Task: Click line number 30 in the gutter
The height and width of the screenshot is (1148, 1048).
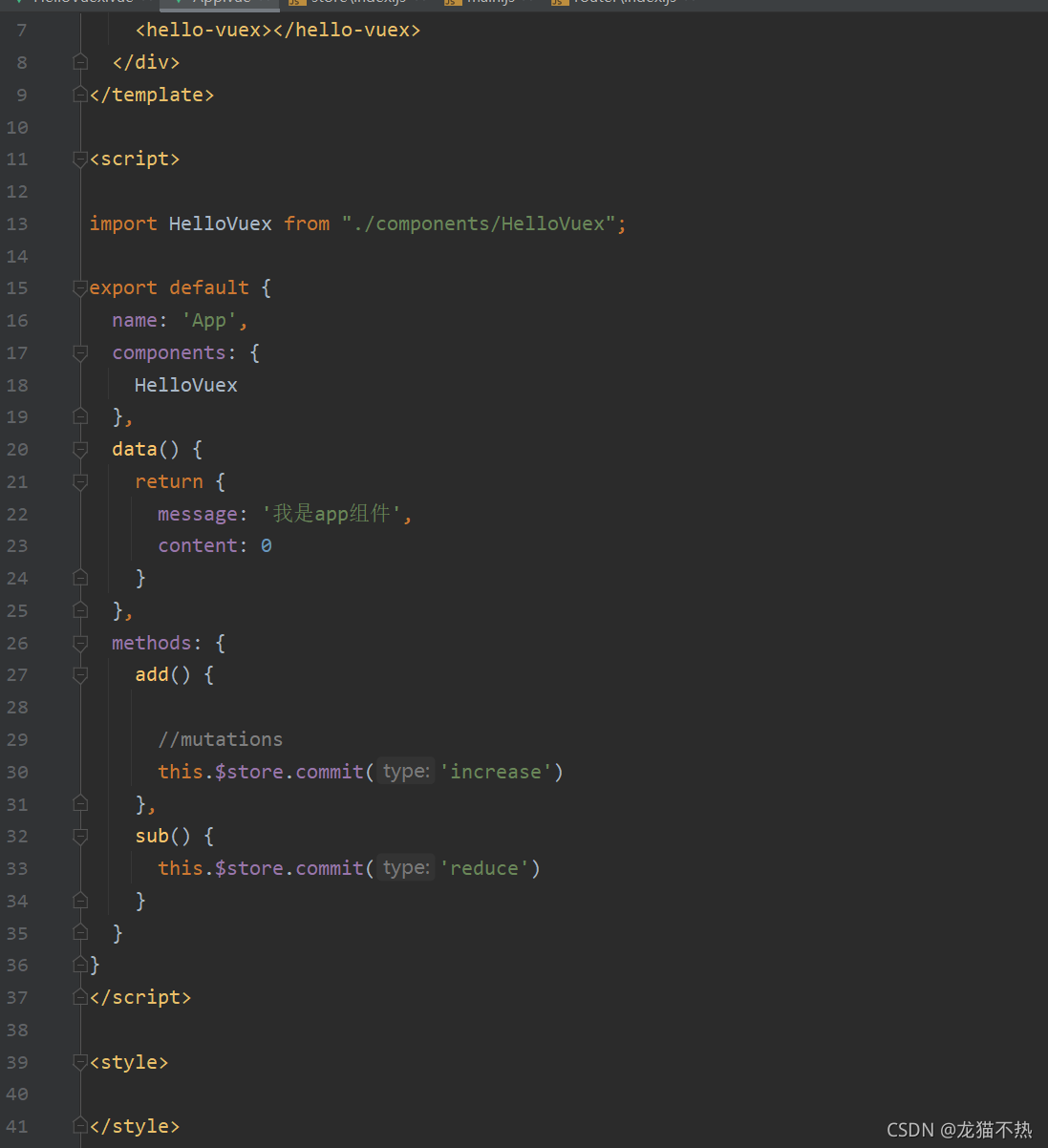Action: pos(17,773)
